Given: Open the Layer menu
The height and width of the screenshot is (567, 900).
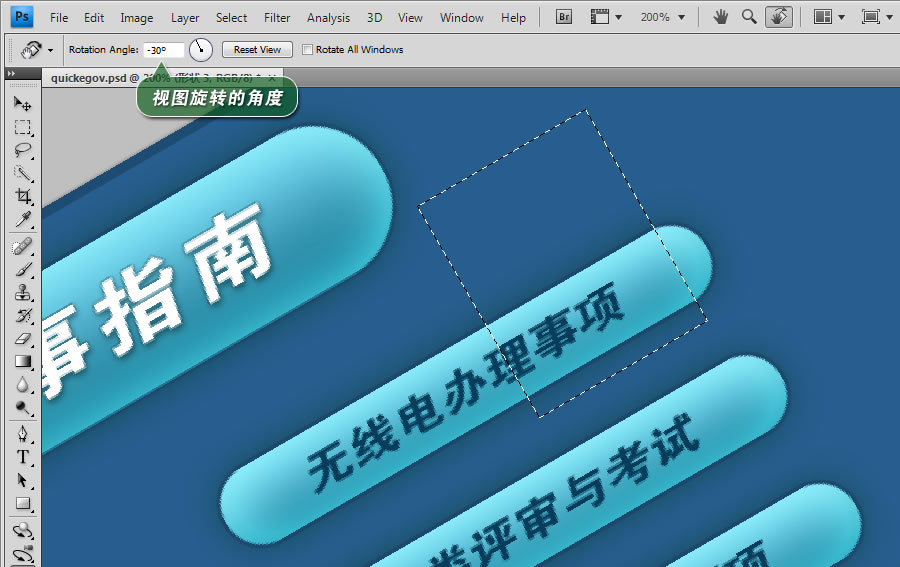Looking at the screenshot, I should [x=185, y=18].
